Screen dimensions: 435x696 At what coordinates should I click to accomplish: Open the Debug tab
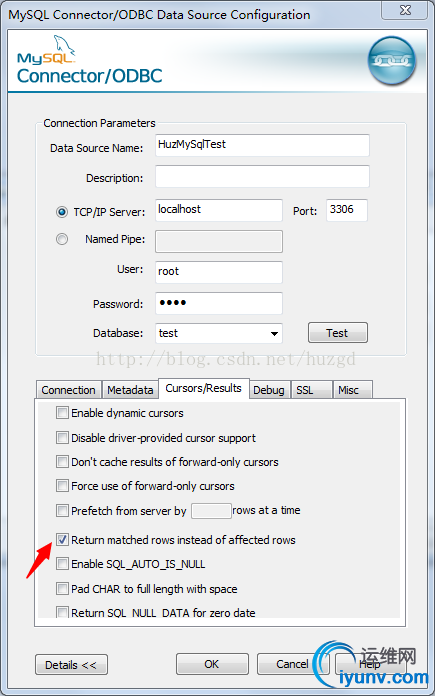coord(269,390)
